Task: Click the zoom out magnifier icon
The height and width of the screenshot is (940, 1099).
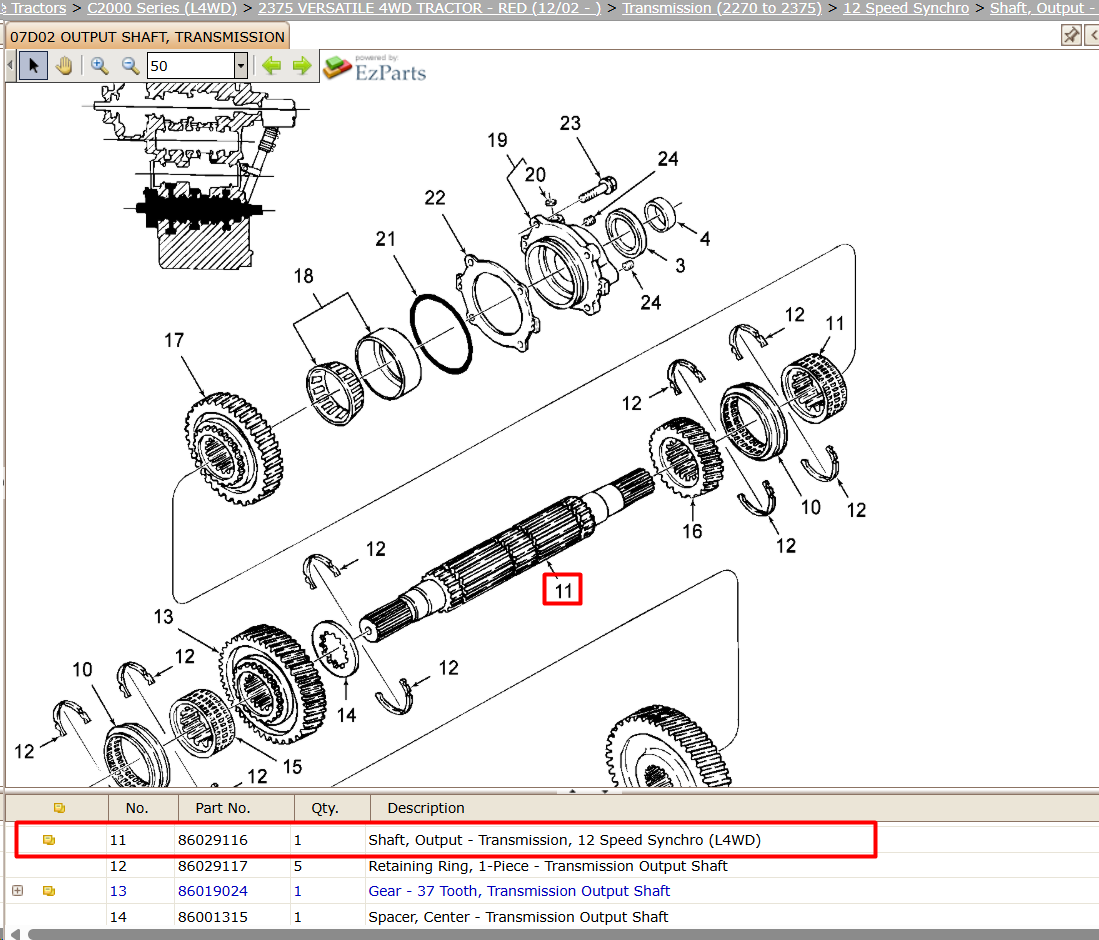Action: pyautogui.click(x=130, y=66)
